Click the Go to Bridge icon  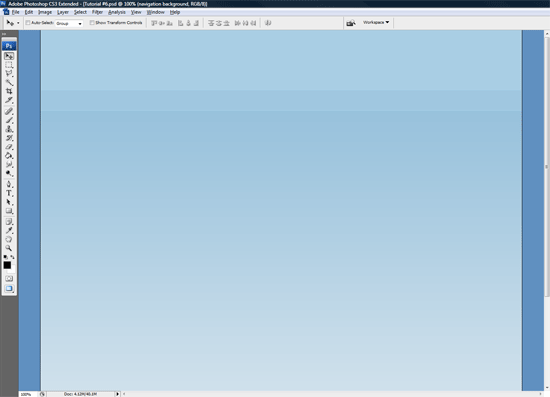351,23
